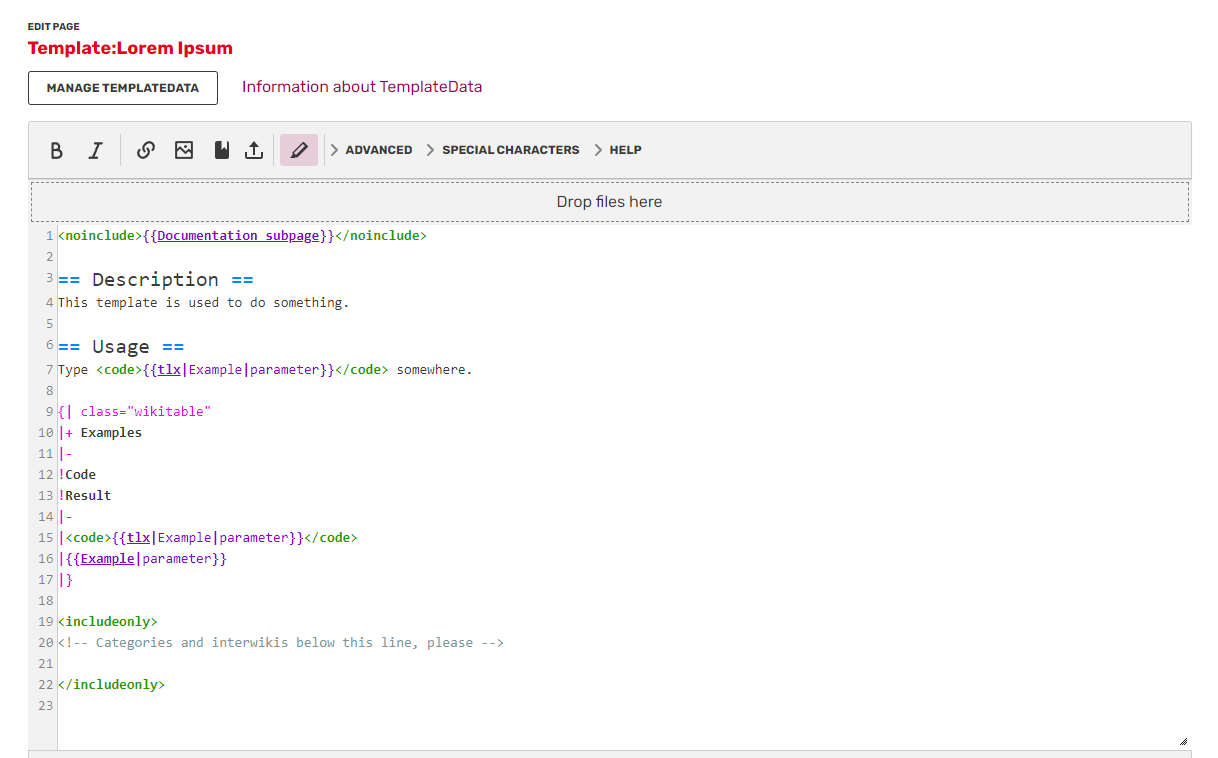Click the Categories and interwikis comment line

[x=281, y=643]
